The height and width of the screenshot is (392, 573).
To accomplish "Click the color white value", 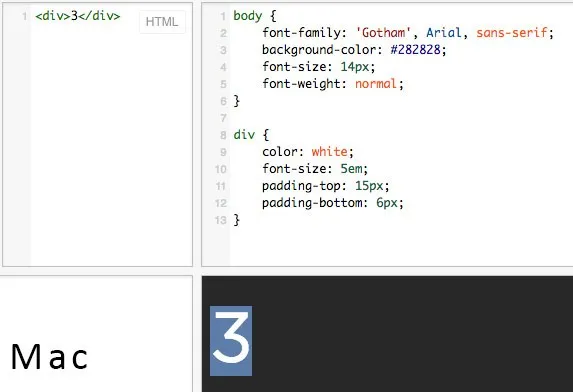I will coord(329,152).
